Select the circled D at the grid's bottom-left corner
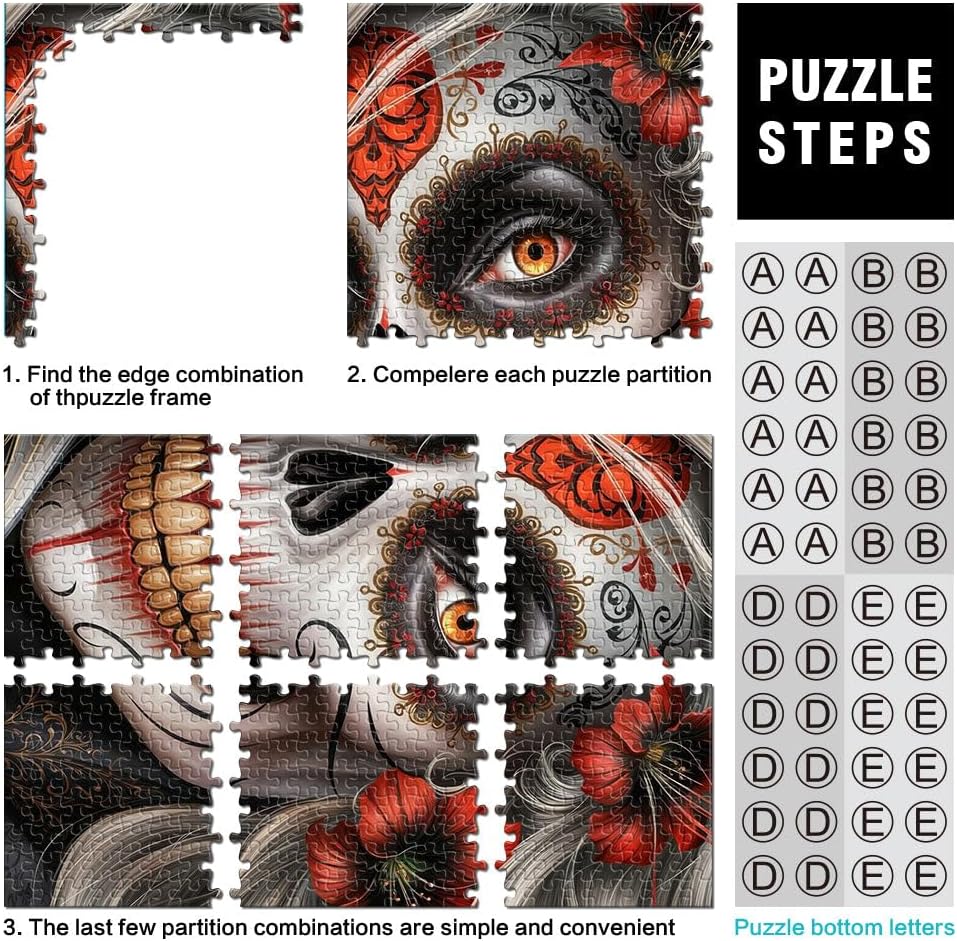Screen dimensions: 957x941 [763, 876]
